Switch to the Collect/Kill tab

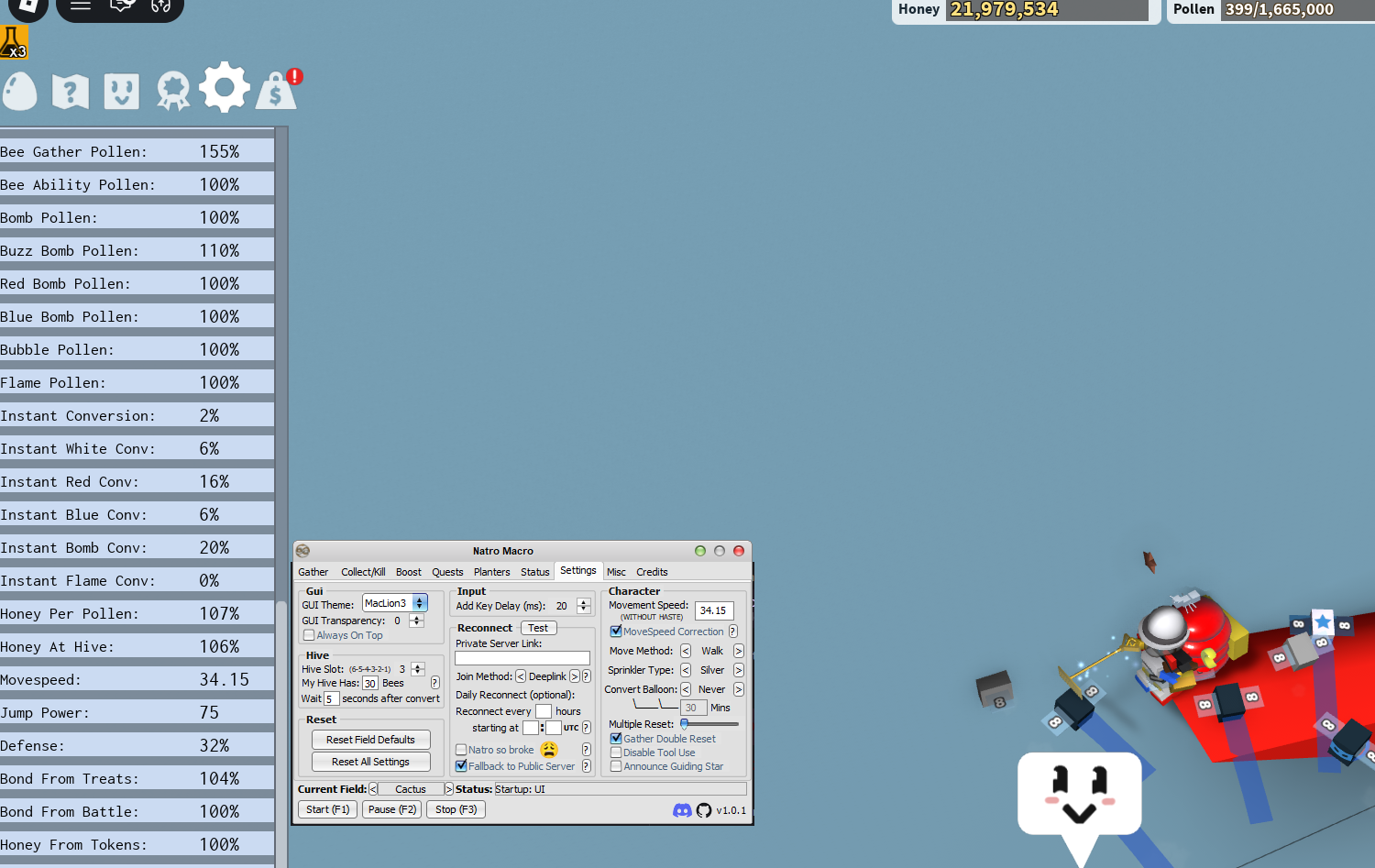(363, 572)
